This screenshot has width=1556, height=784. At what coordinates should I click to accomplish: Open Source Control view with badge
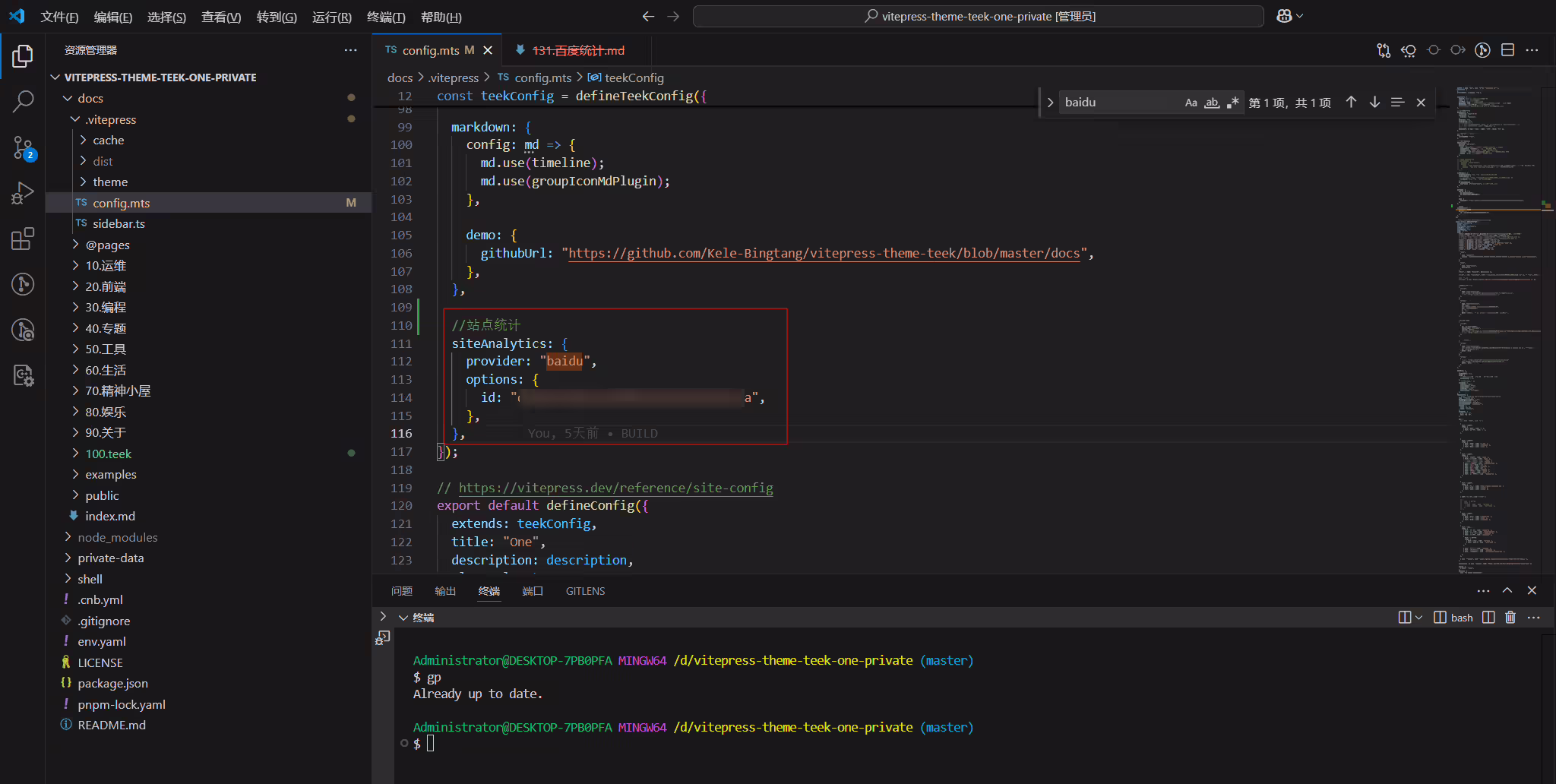coord(23,147)
